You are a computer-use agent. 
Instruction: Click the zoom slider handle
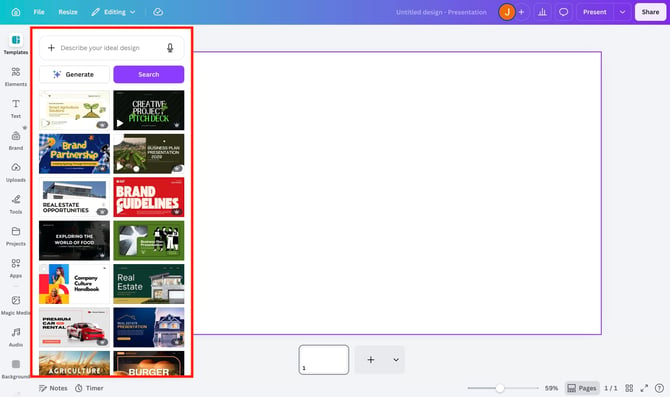pyautogui.click(x=500, y=388)
